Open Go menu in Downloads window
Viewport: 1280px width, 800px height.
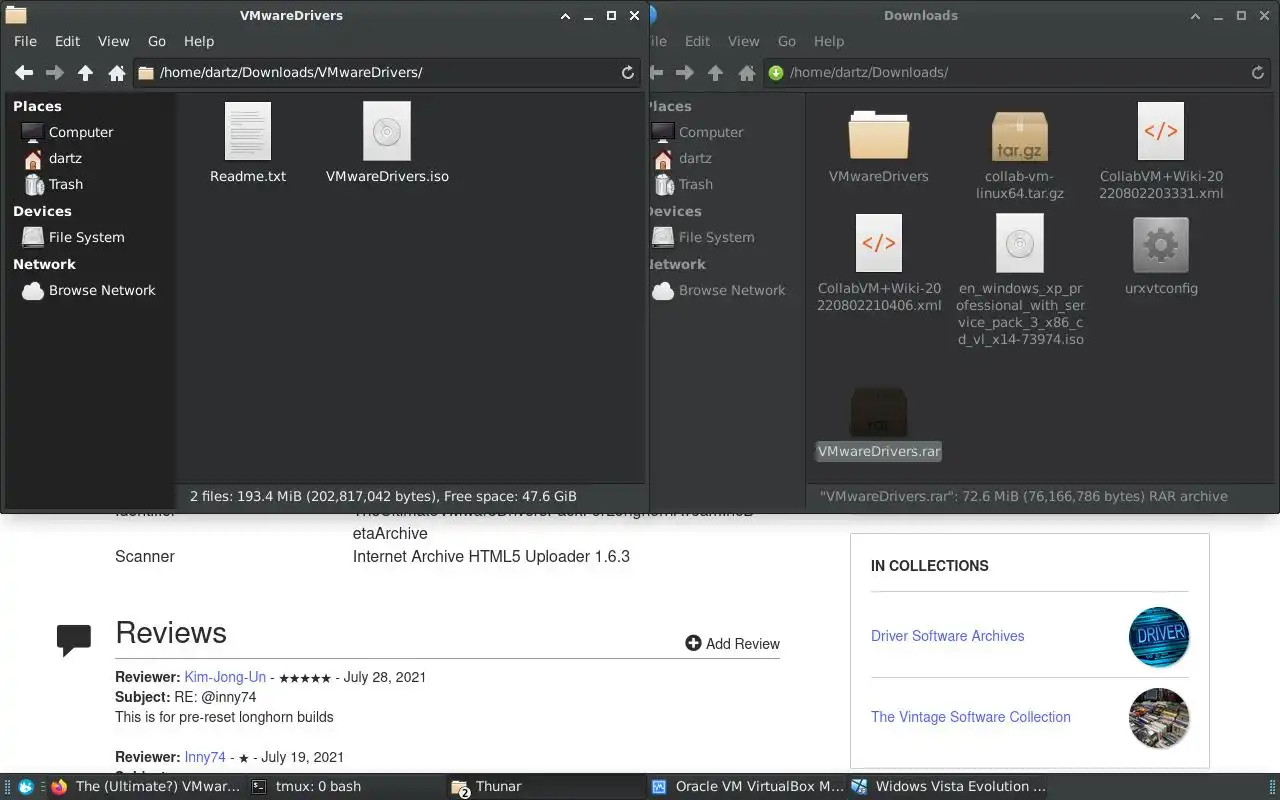(x=787, y=41)
